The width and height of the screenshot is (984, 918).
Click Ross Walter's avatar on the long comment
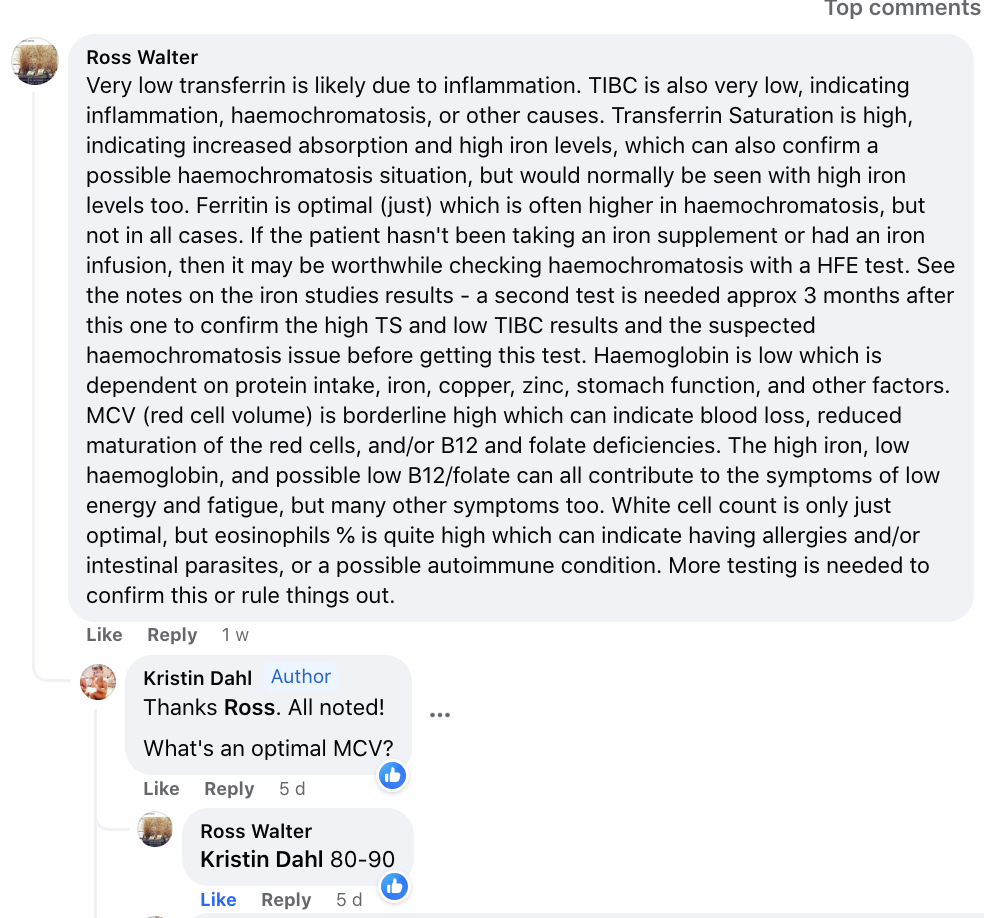click(35, 60)
